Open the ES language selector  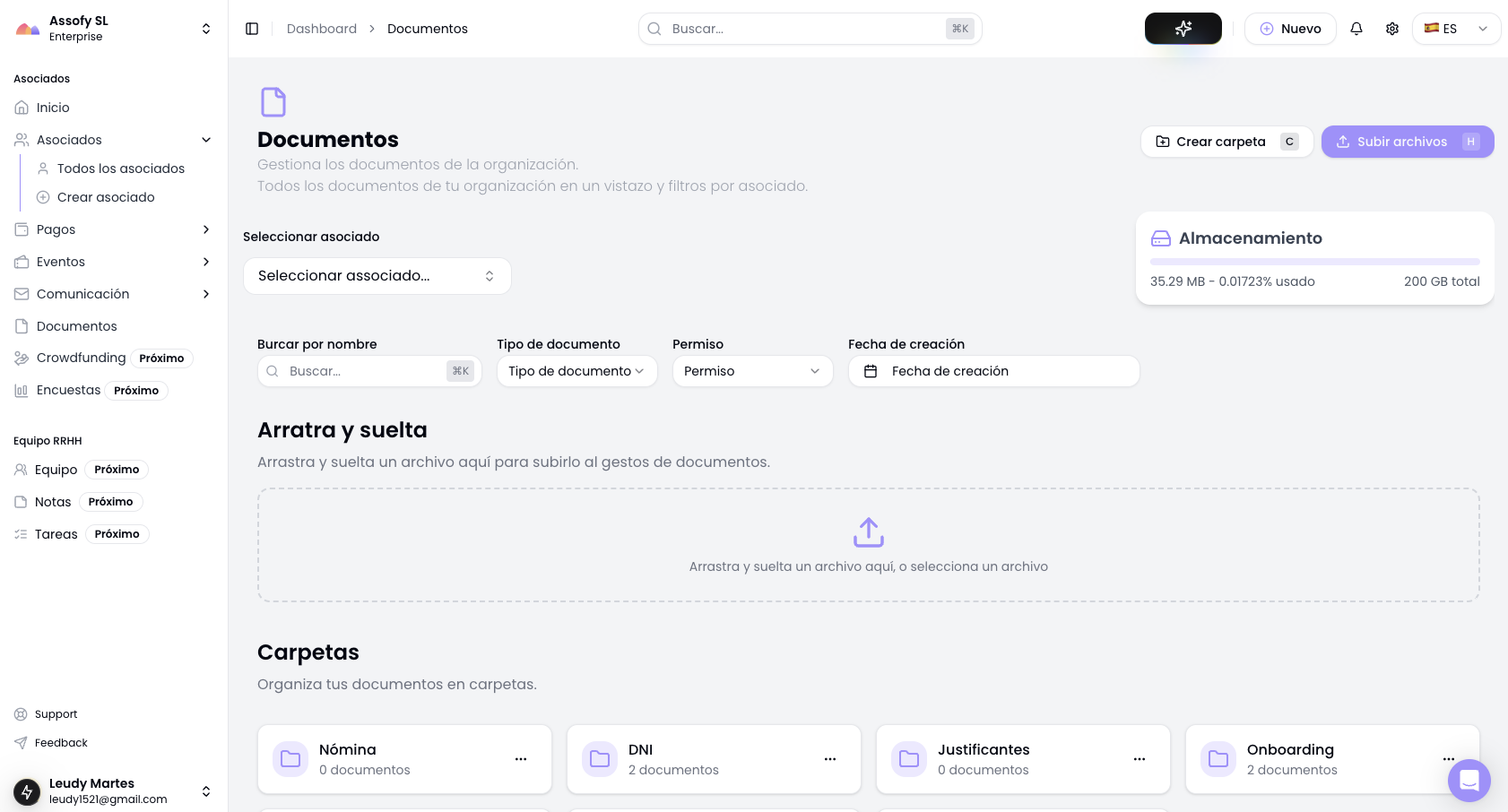pos(1455,28)
